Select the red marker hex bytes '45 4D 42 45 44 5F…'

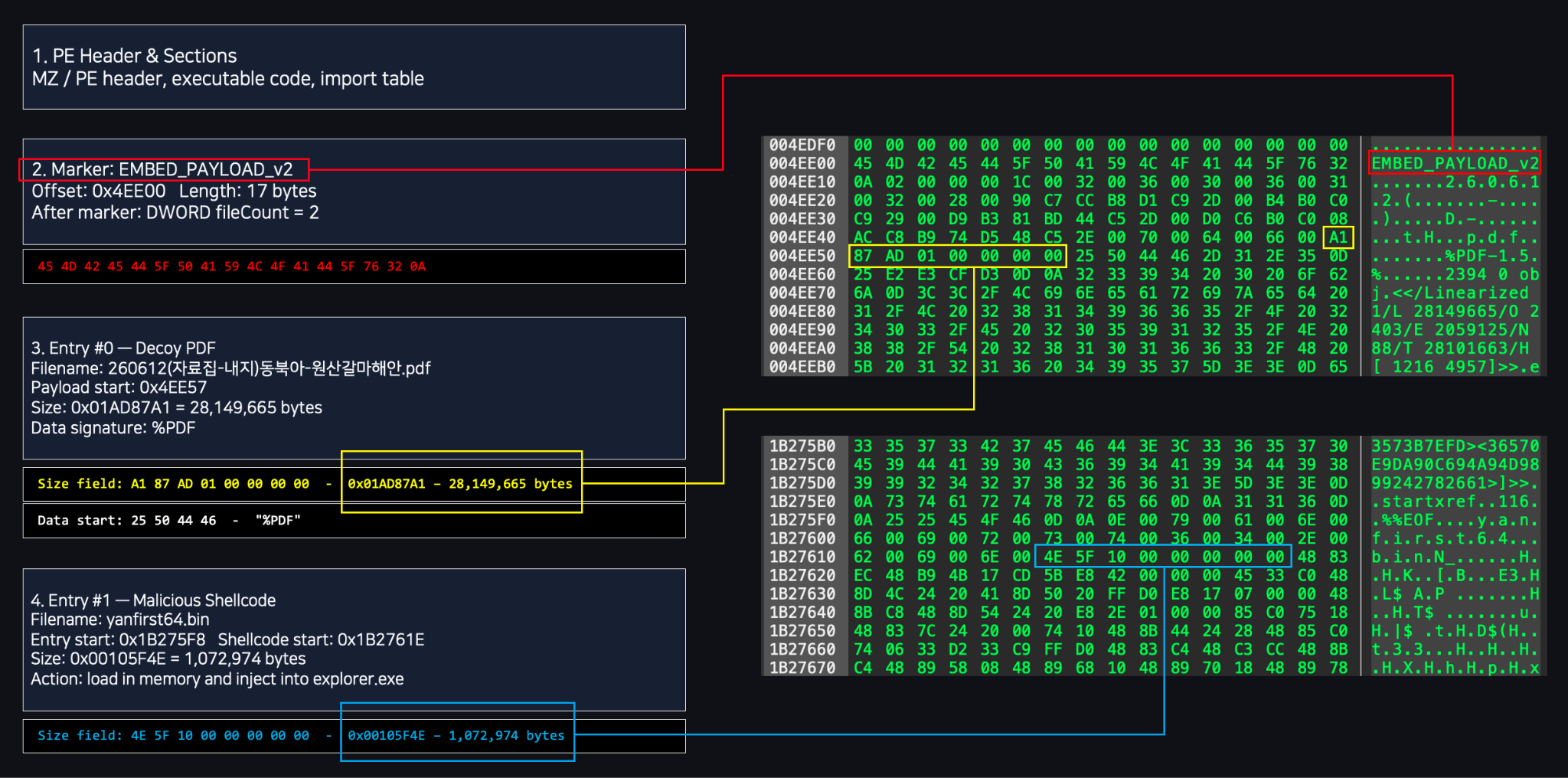pyautogui.click(x=232, y=266)
